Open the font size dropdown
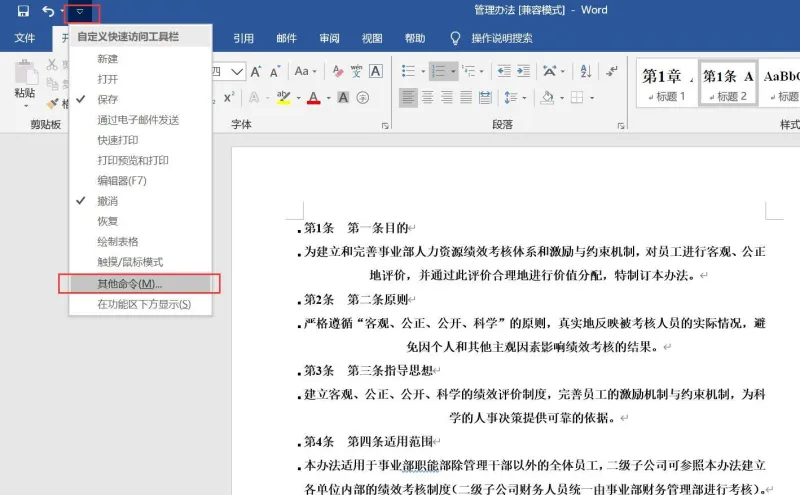 [x=237, y=71]
